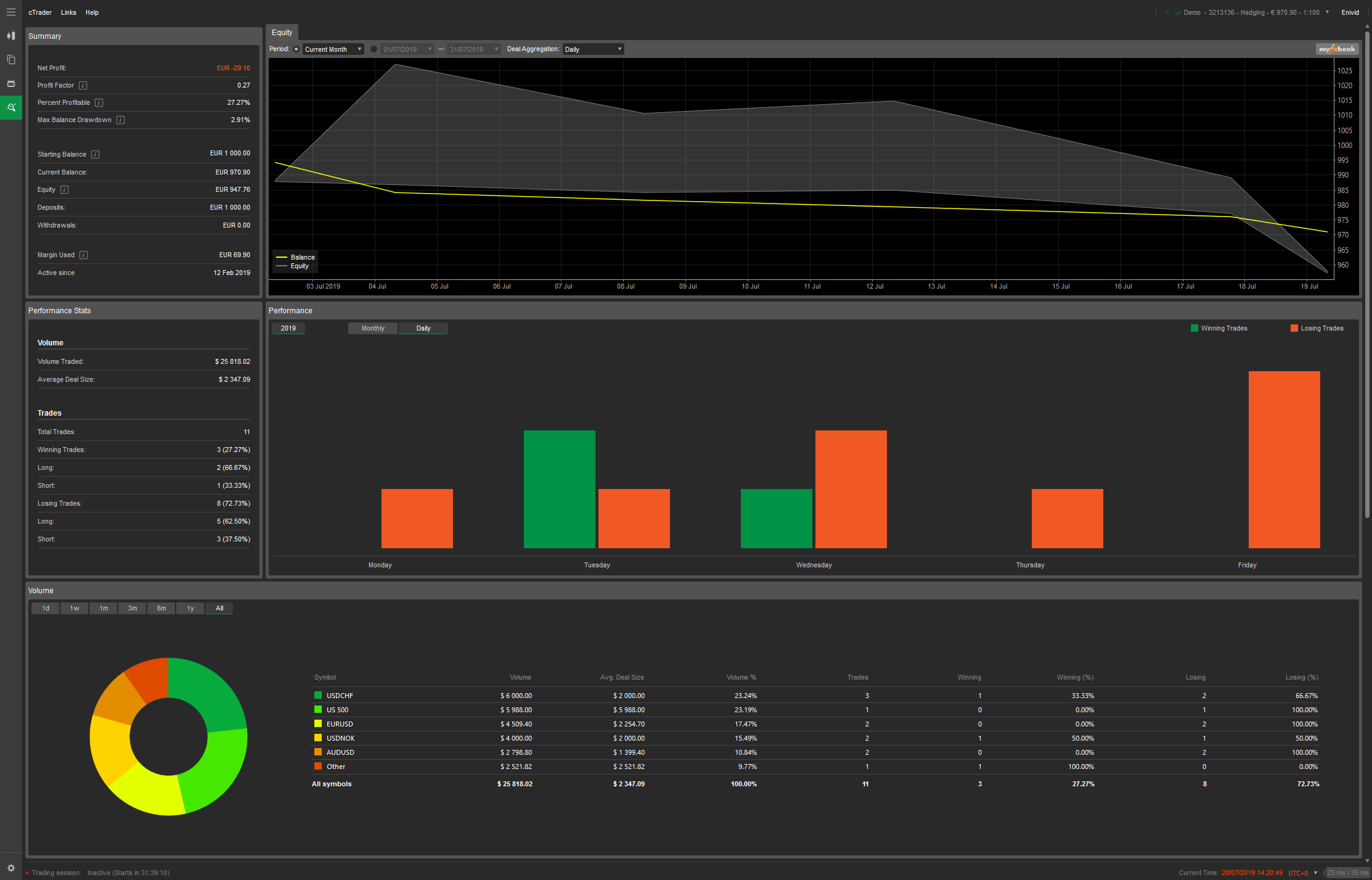This screenshot has height=880, width=1372.
Task: Click the USDNOK color swatch
Action: pyautogui.click(x=318, y=738)
